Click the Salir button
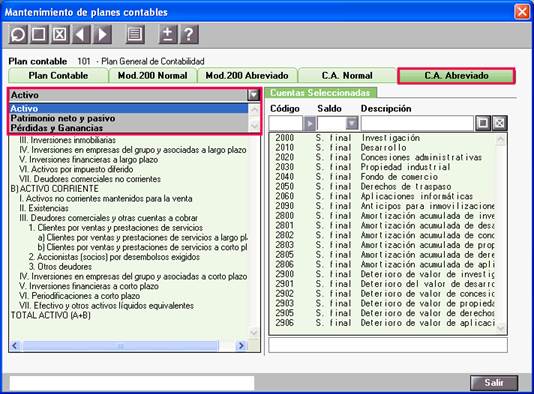This screenshot has width=534, height=394. [494, 383]
